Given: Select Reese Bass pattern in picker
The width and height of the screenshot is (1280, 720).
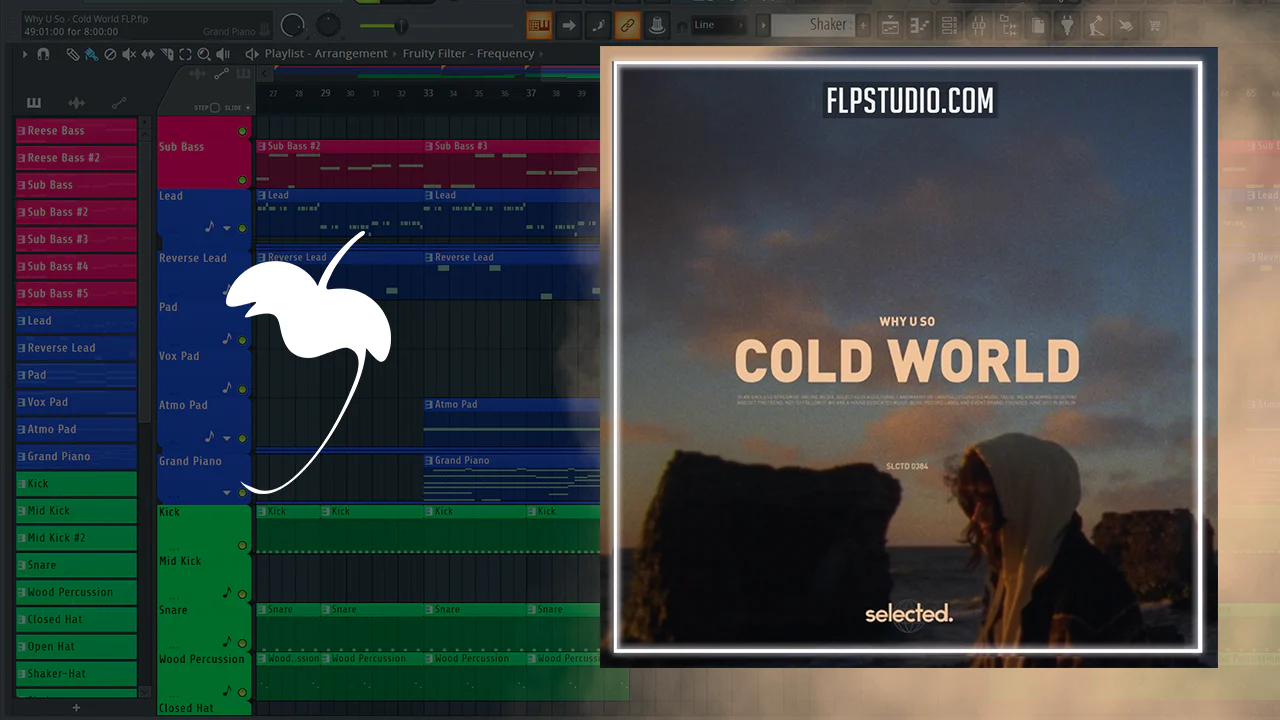Looking at the screenshot, I should (x=76, y=131).
